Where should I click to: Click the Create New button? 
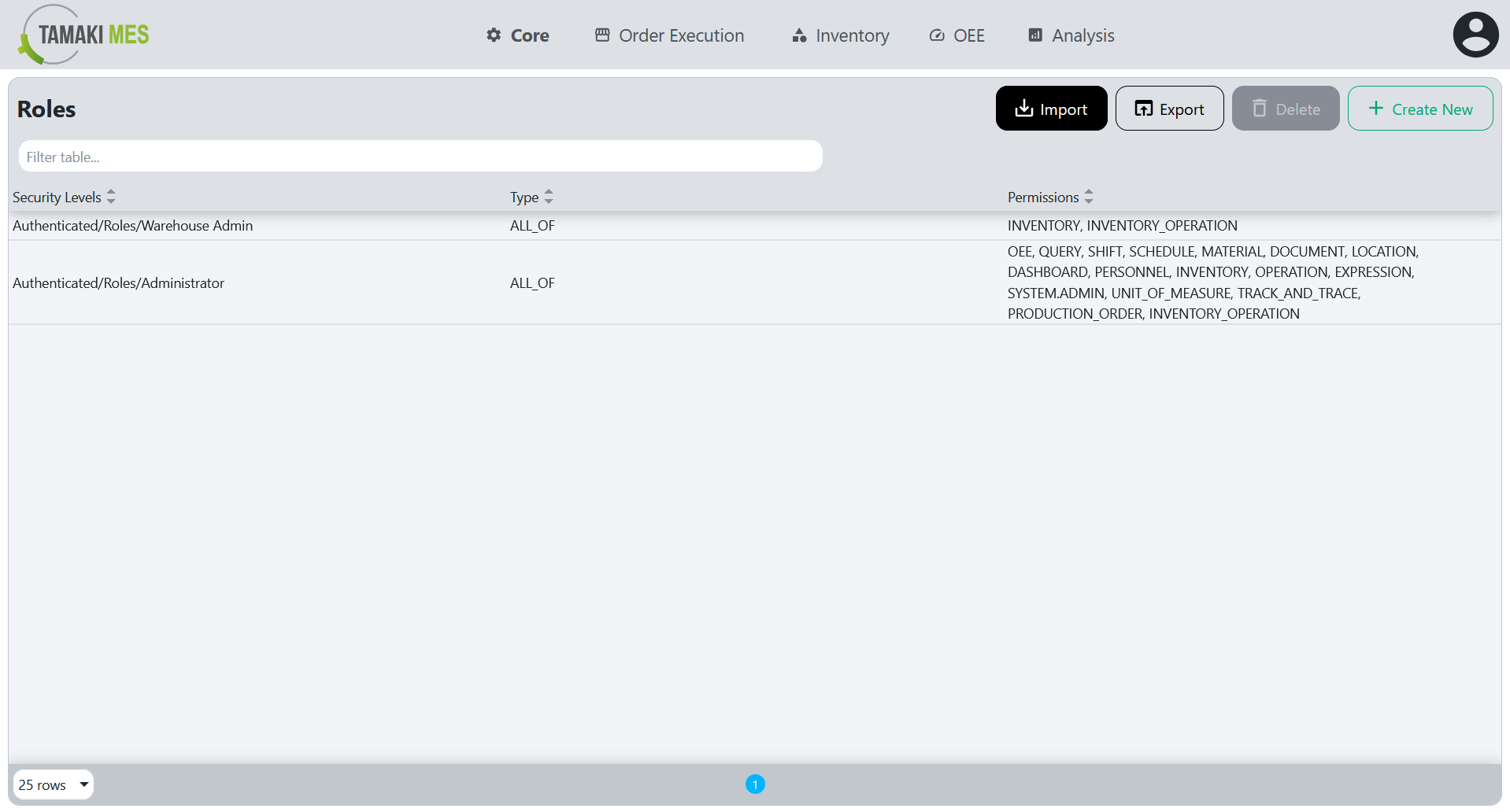coord(1419,108)
